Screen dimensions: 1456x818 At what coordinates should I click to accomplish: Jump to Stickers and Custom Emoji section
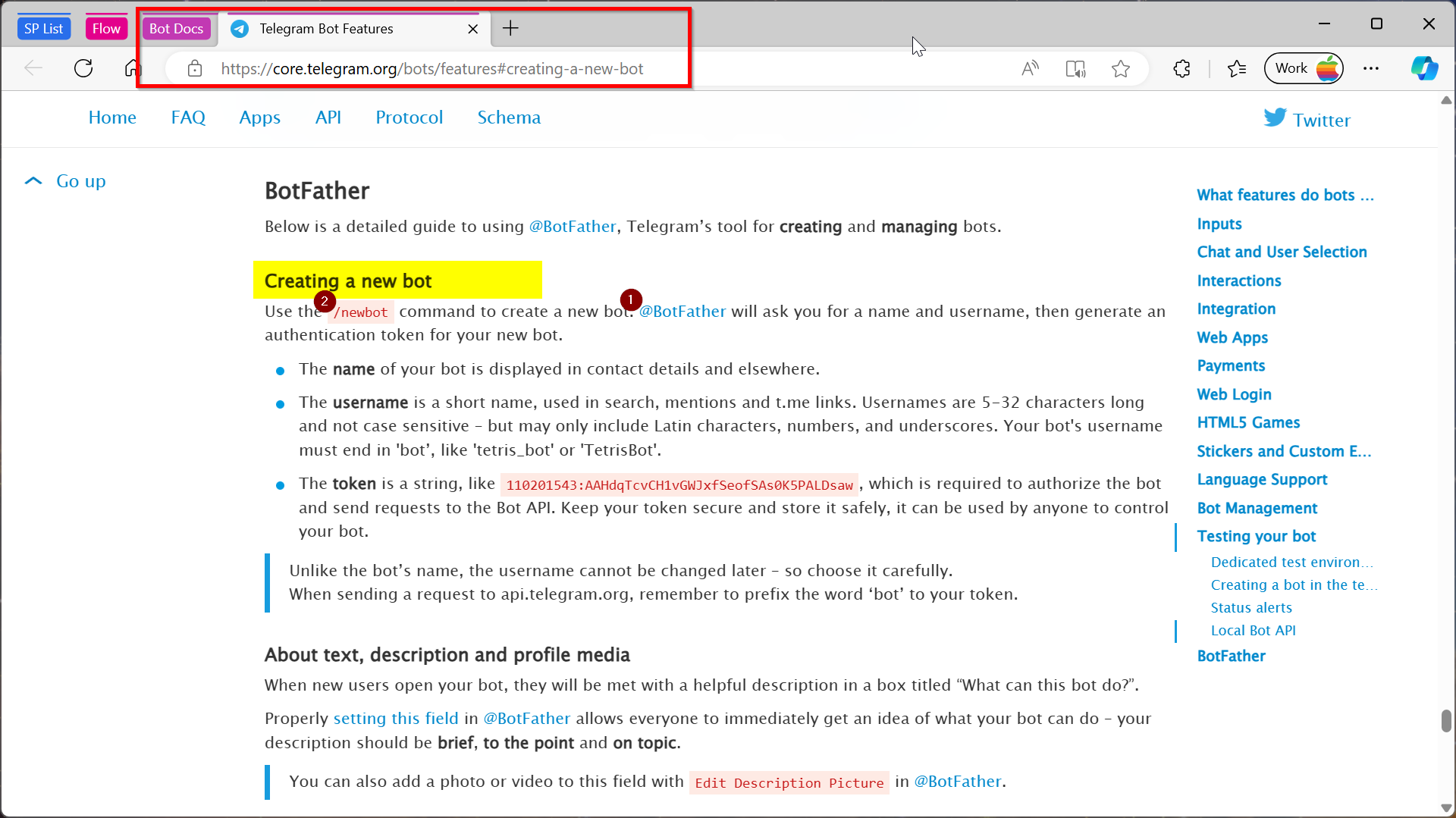[1284, 451]
